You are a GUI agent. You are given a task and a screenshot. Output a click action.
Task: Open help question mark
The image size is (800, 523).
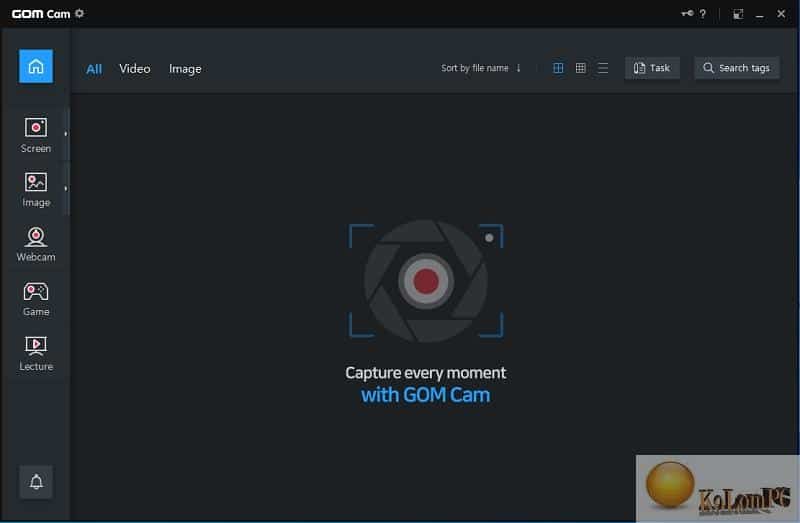click(703, 14)
